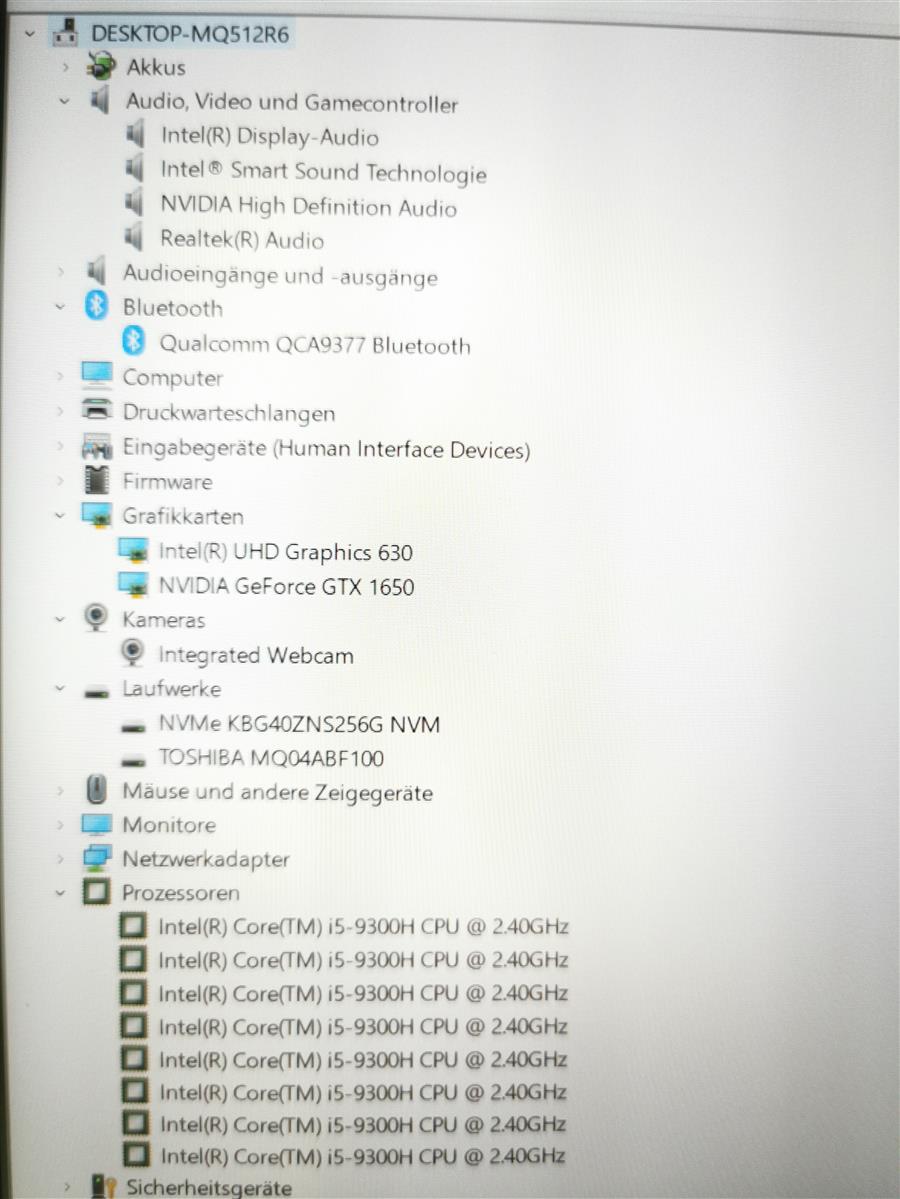Click the Mäuse und andere Zeigegeräte icon
The width and height of the screenshot is (900, 1199).
pyautogui.click(x=96, y=791)
